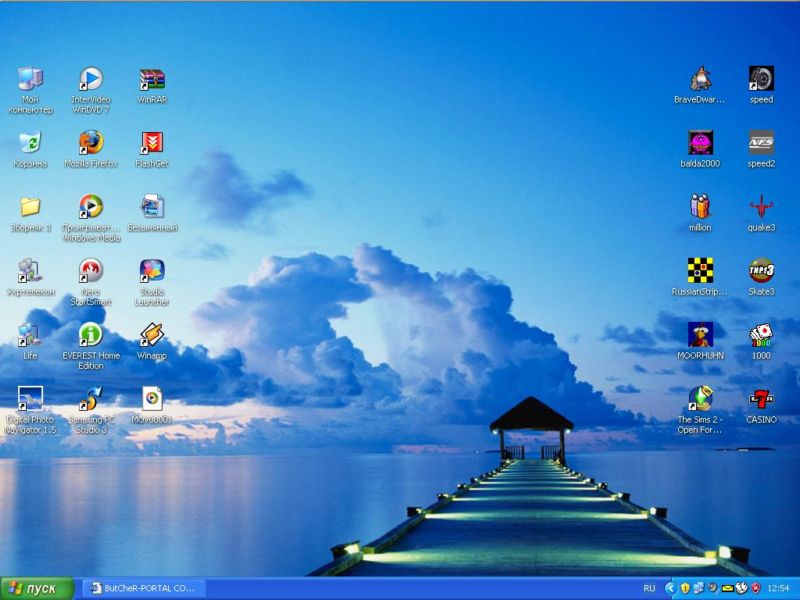Click the balda2000 game icon

(x=700, y=143)
